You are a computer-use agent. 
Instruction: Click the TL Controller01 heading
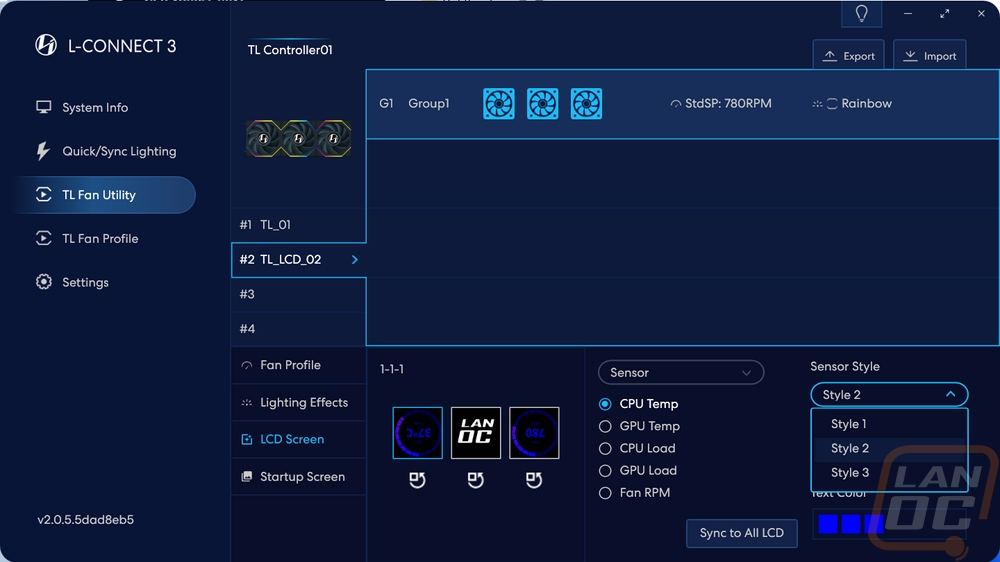click(290, 50)
